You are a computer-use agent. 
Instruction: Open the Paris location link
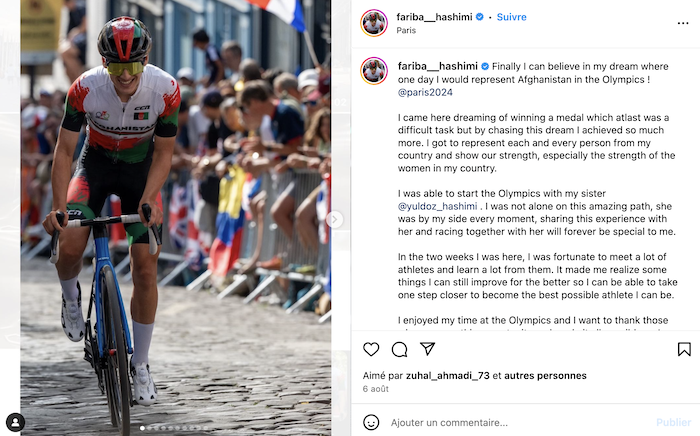pos(406,30)
